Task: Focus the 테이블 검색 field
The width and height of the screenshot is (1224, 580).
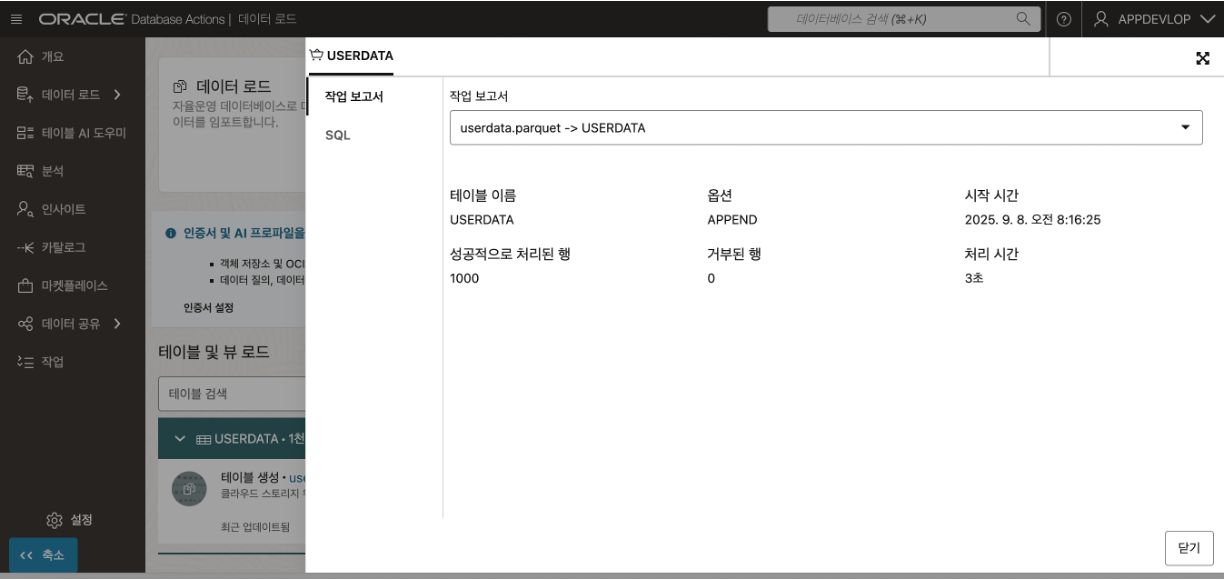Action: point(232,393)
